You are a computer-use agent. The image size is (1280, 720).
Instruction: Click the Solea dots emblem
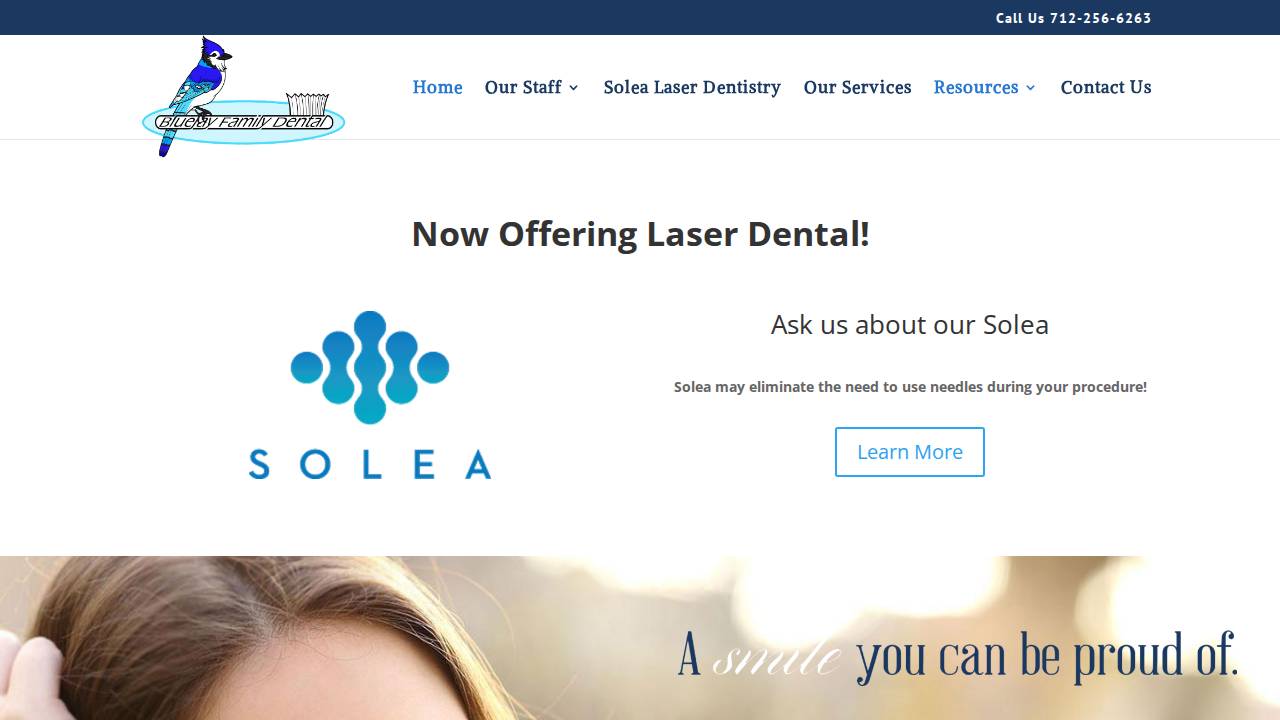[370, 367]
